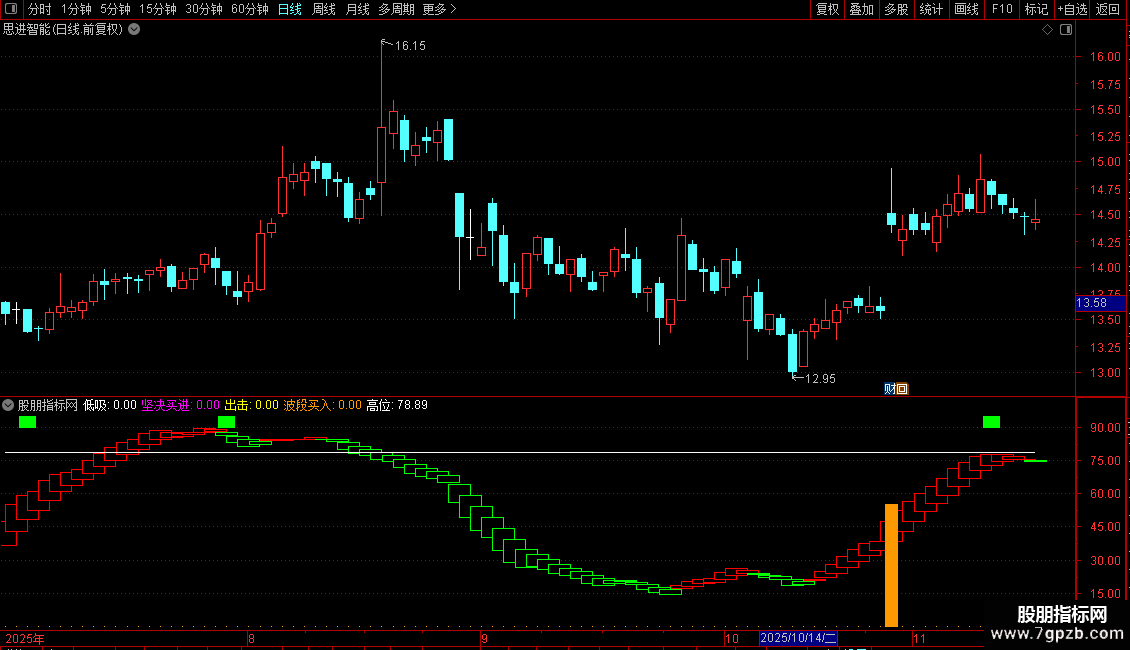Click the 标记 mark button
1130x650 pixels.
(x=1036, y=9)
